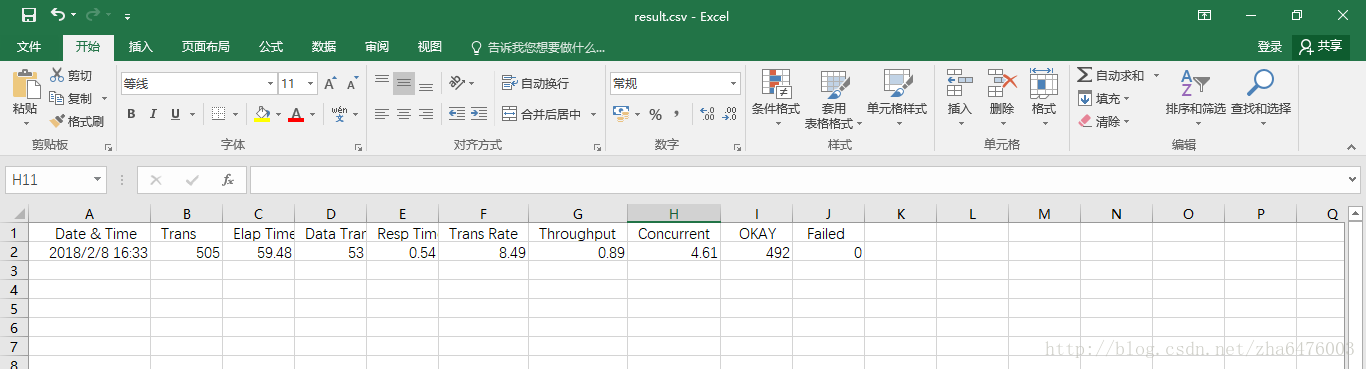Copy selection with 复制
Image resolution: width=1366 pixels, height=369 pixels.
[x=70, y=98]
